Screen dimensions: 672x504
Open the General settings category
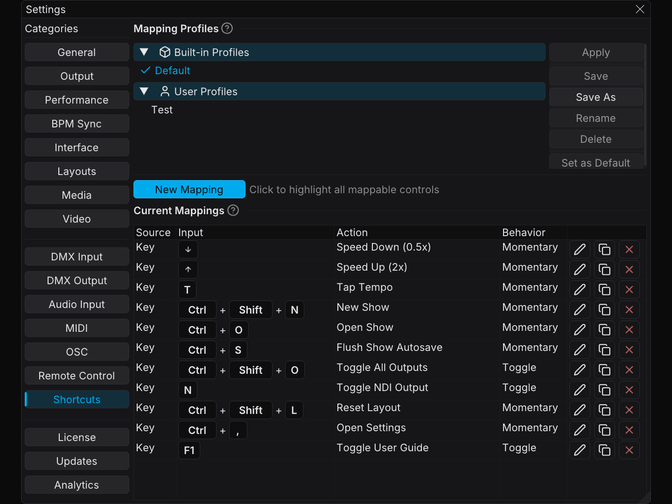pyautogui.click(x=77, y=52)
